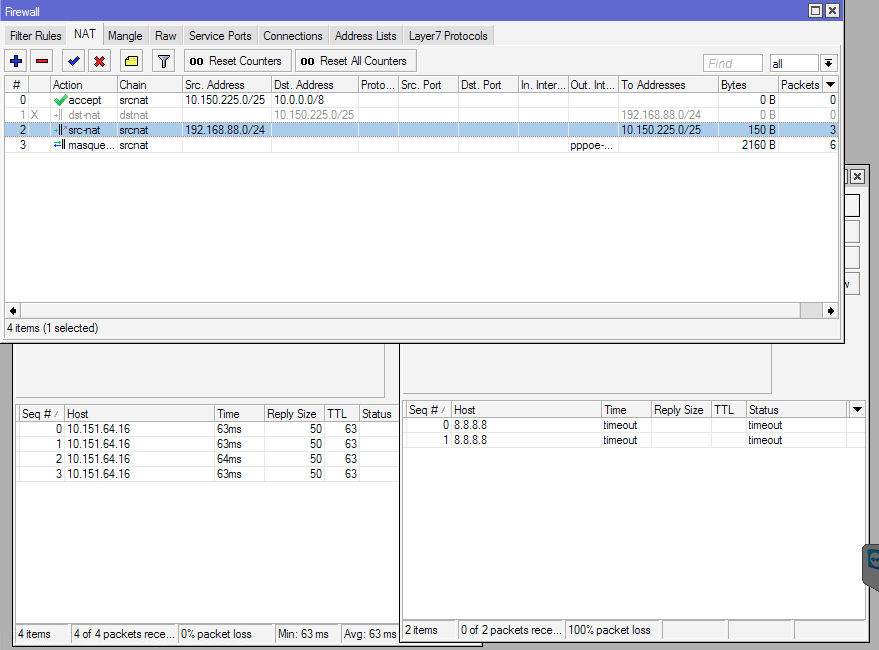Select the disabled dst-nat rule row
This screenshot has width=879, height=650.
pos(422,115)
